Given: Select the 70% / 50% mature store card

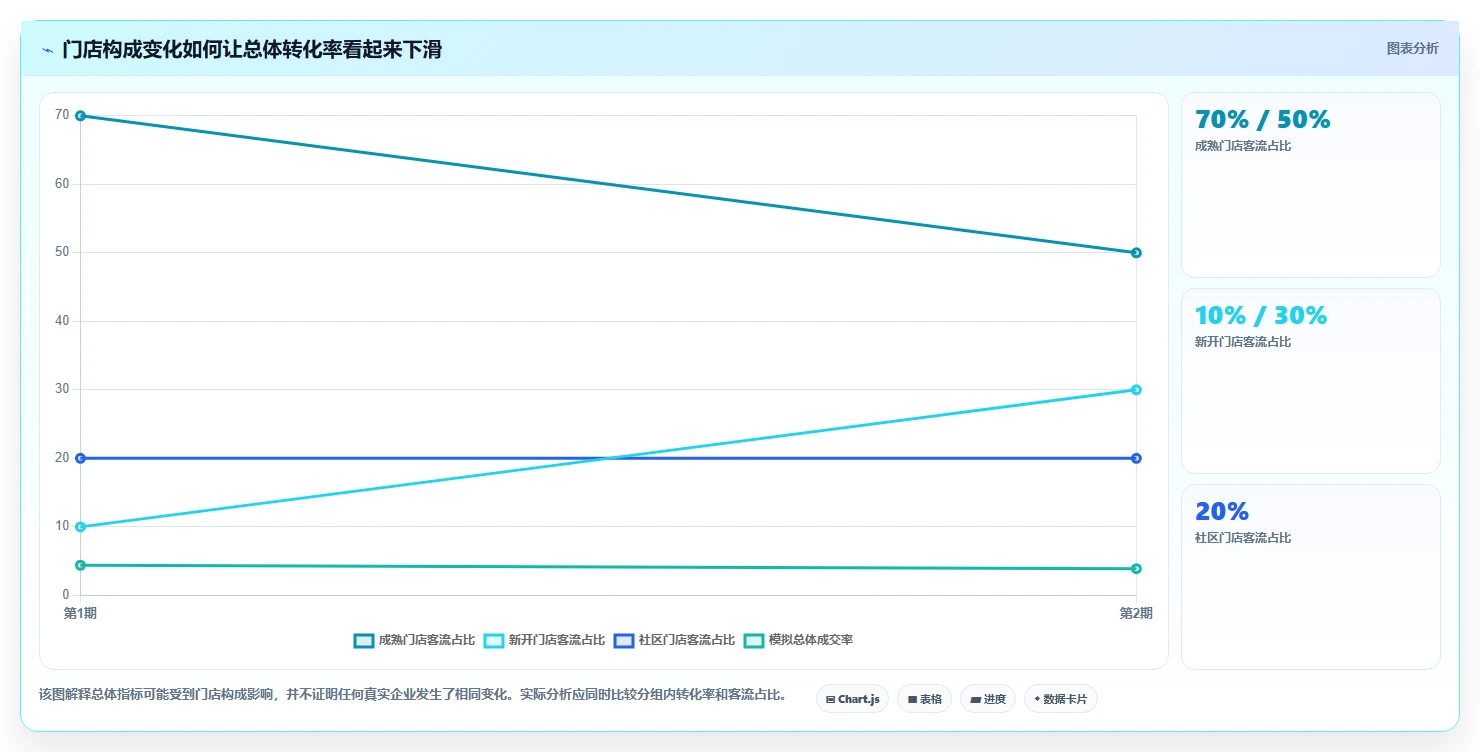Looking at the screenshot, I should click(1310, 185).
